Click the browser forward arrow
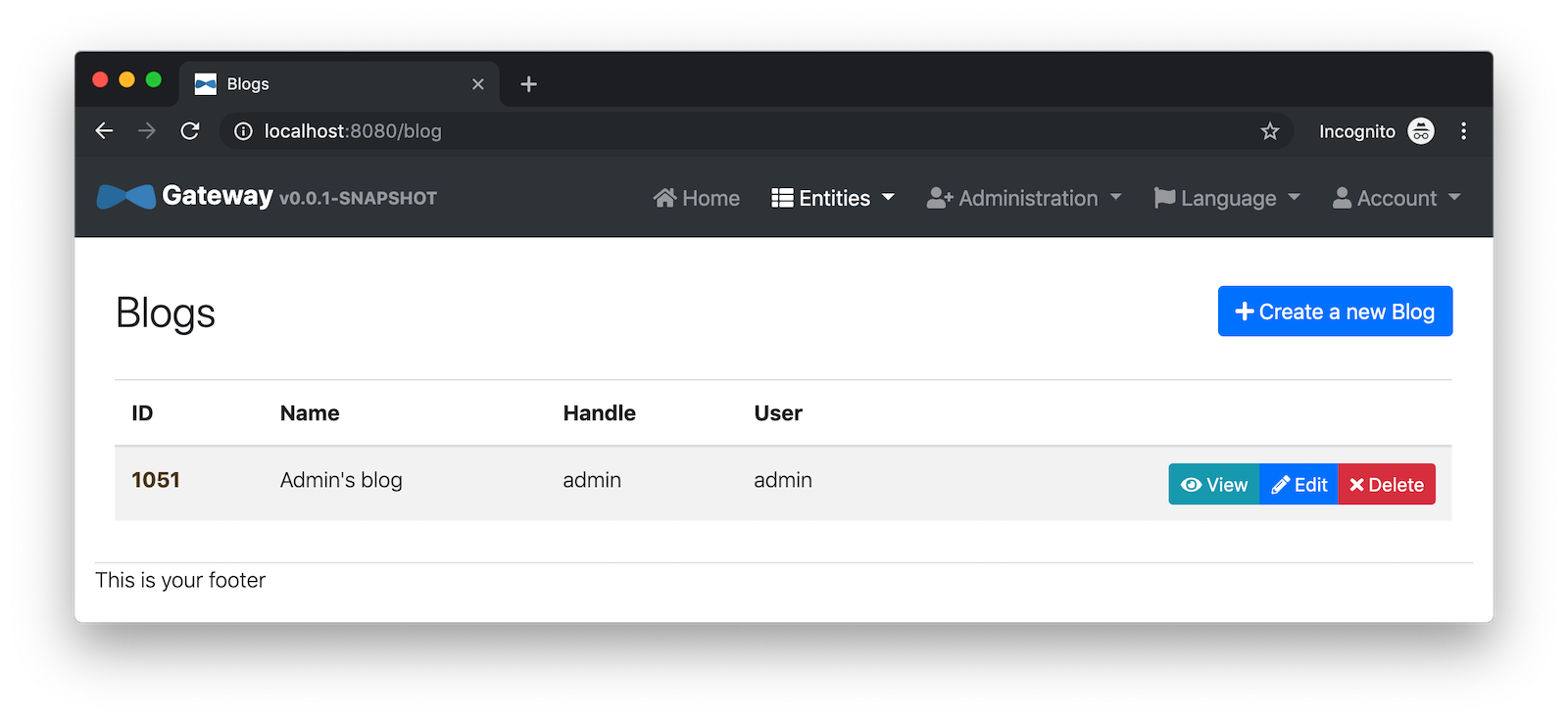Screen dimensions: 1568x721 point(147,131)
